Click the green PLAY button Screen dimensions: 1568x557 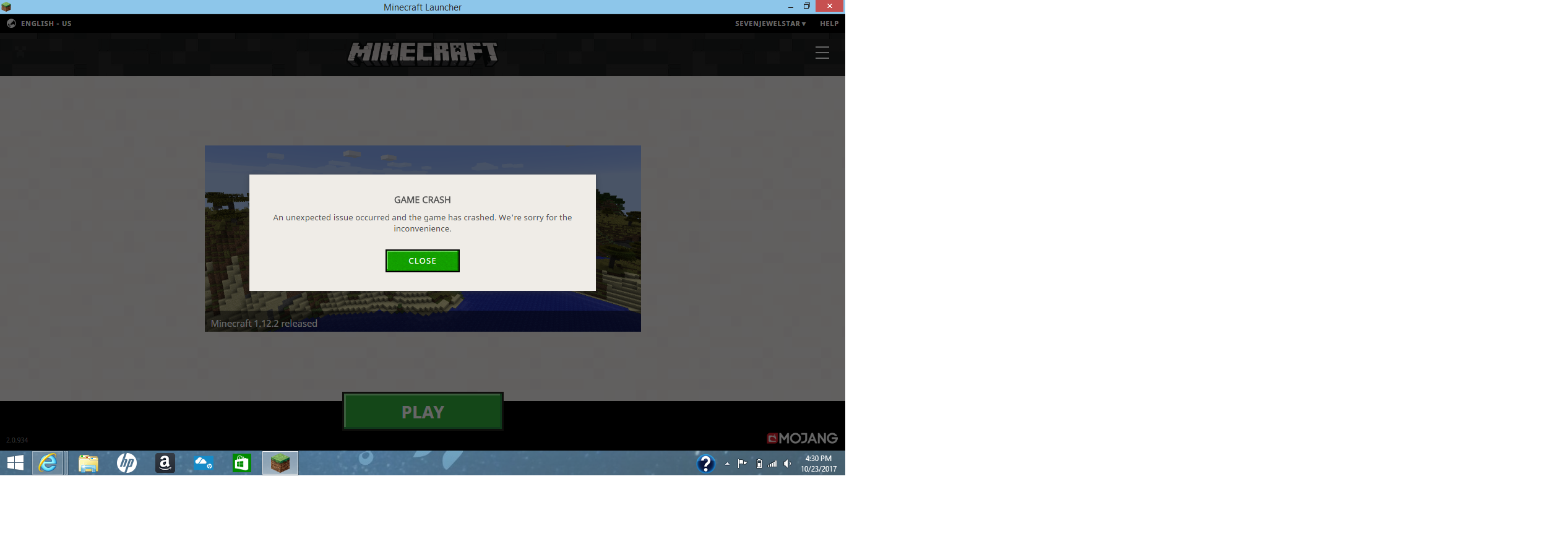point(423,412)
